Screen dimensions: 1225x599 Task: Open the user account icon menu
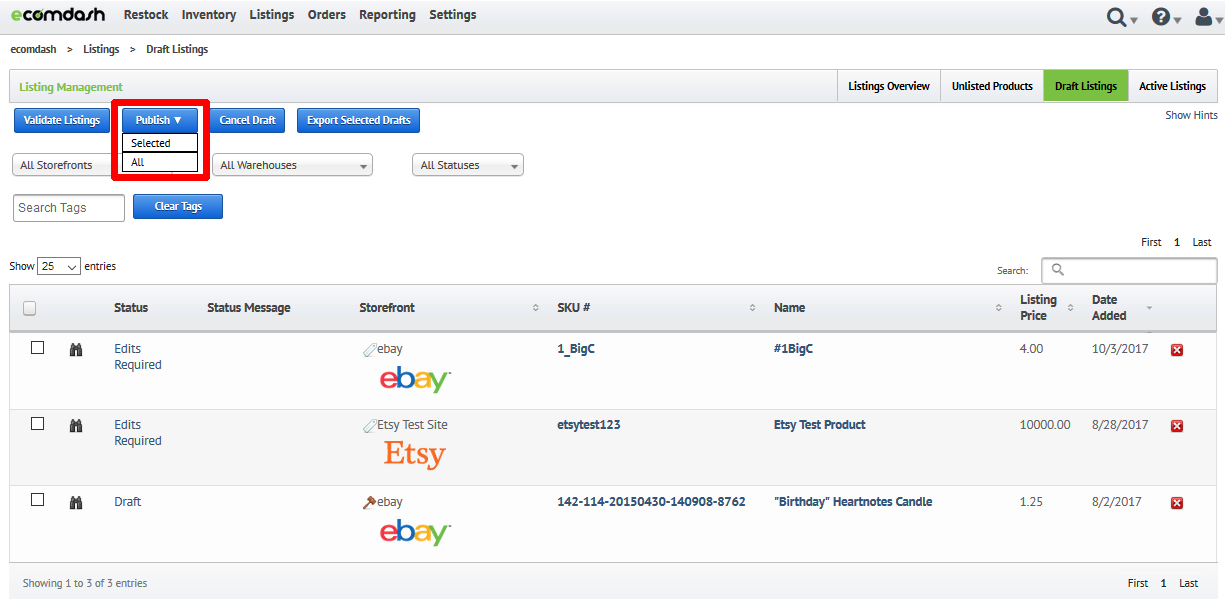click(x=1204, y=16)
